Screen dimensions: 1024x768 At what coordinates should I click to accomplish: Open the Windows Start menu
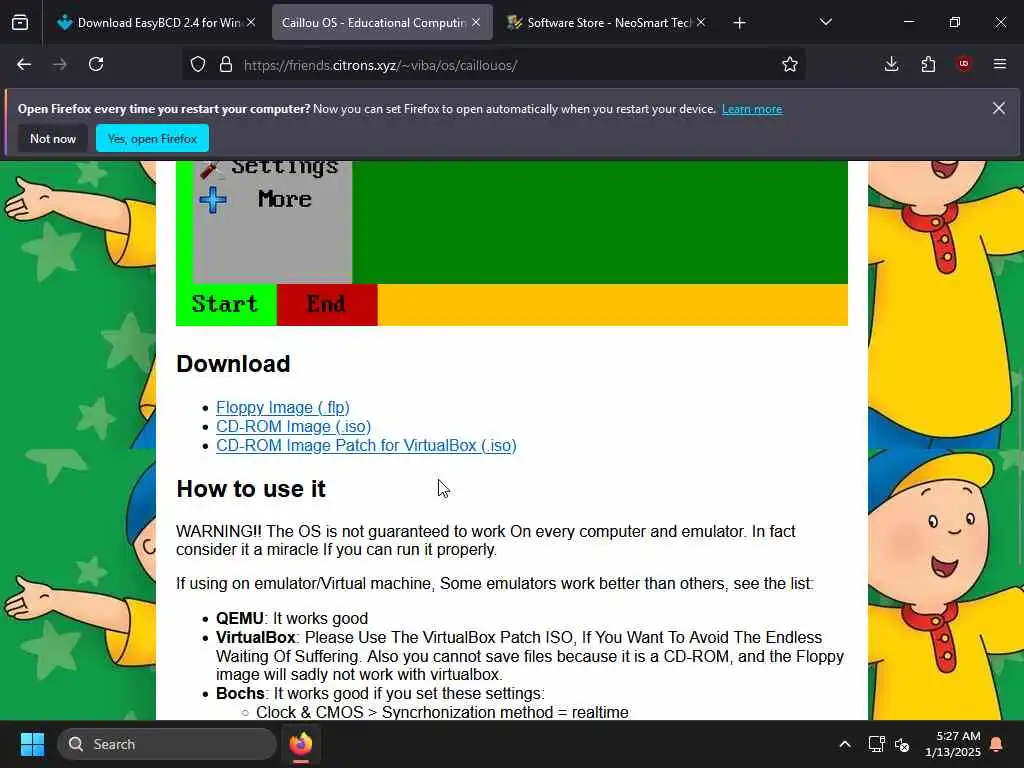point(32,744)
